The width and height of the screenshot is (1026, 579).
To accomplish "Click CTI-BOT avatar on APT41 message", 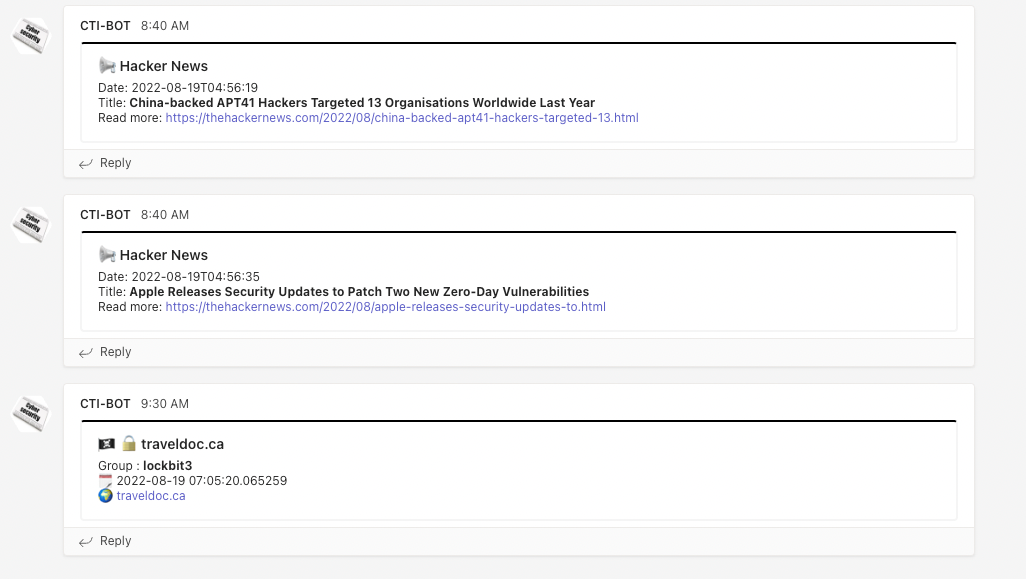I will [30, 36].
